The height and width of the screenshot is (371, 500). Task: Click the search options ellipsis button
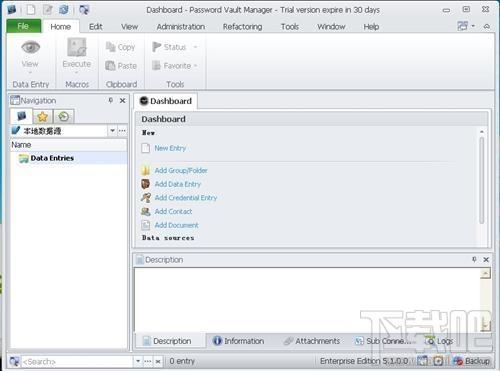(147, 361)
